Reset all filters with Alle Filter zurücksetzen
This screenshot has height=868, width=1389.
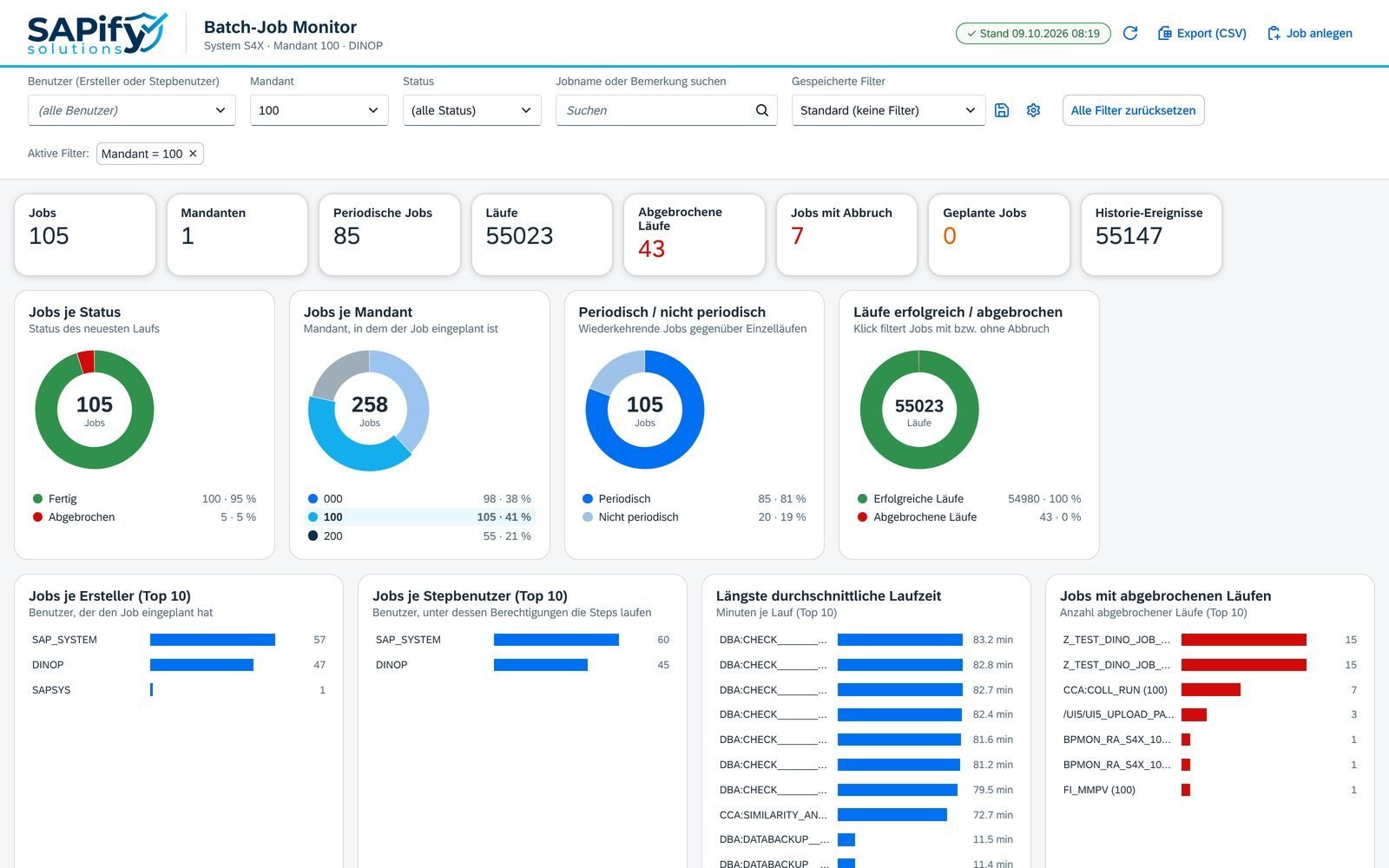[1133, 110]
